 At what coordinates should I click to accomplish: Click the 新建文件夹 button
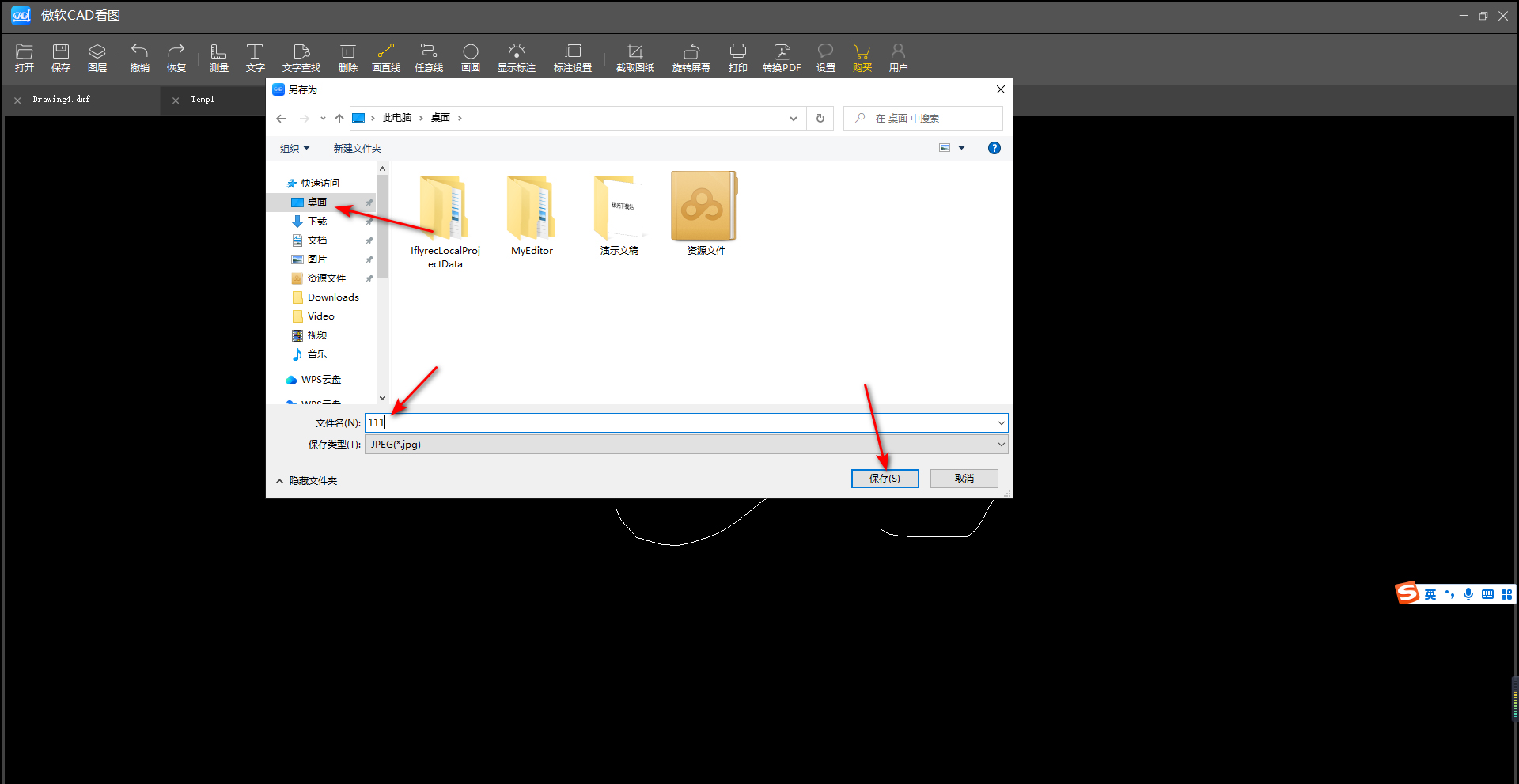tap(358, 149)
